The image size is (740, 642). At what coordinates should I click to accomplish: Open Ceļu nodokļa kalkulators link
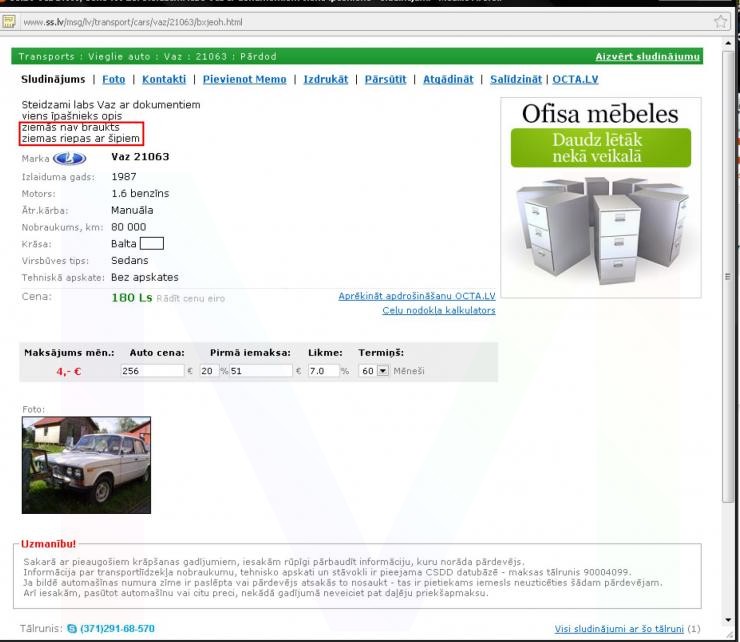(x=438, y=310)
